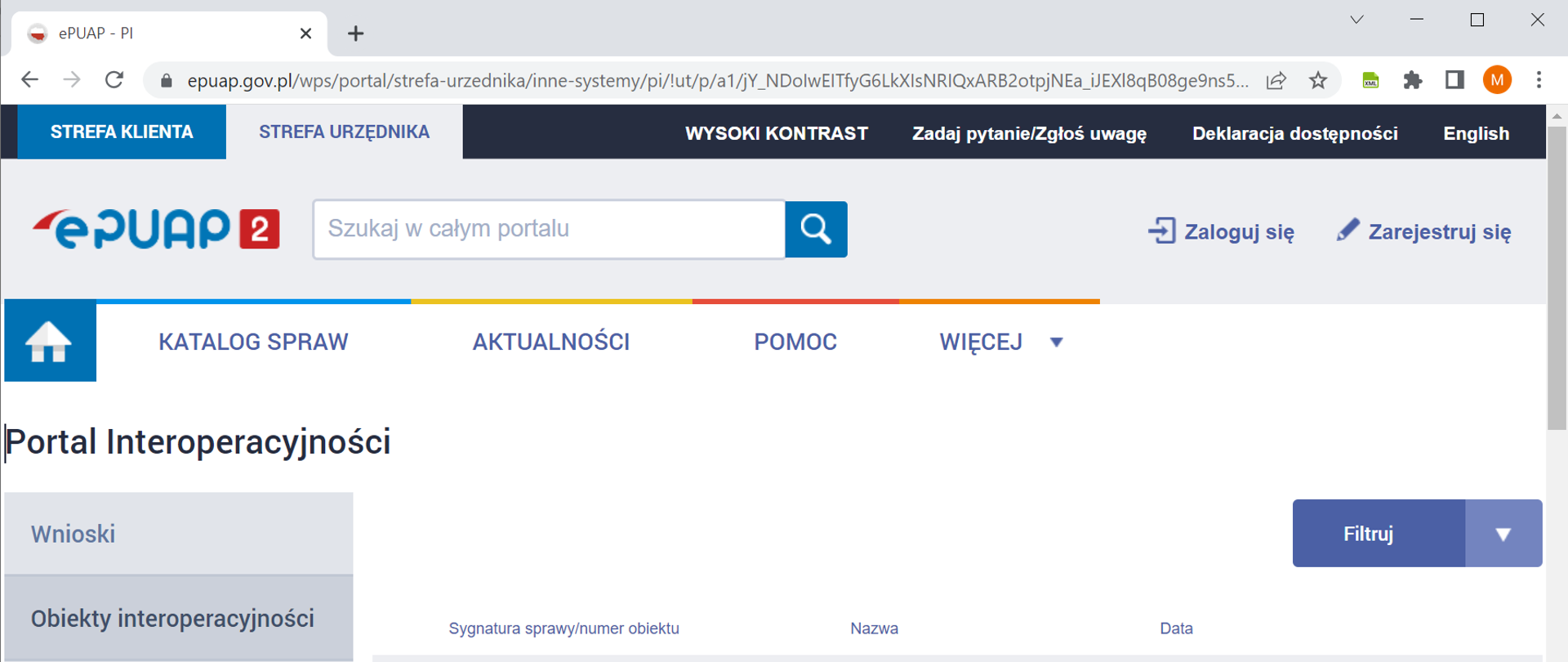Bookmark this page with the star icon

(1317, 80)
